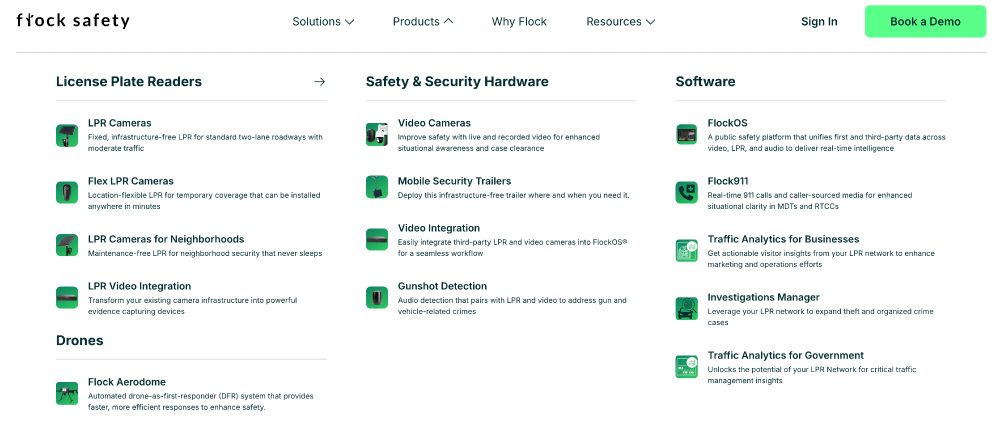Open the Flock Aerodome title link

coord(127,382)
